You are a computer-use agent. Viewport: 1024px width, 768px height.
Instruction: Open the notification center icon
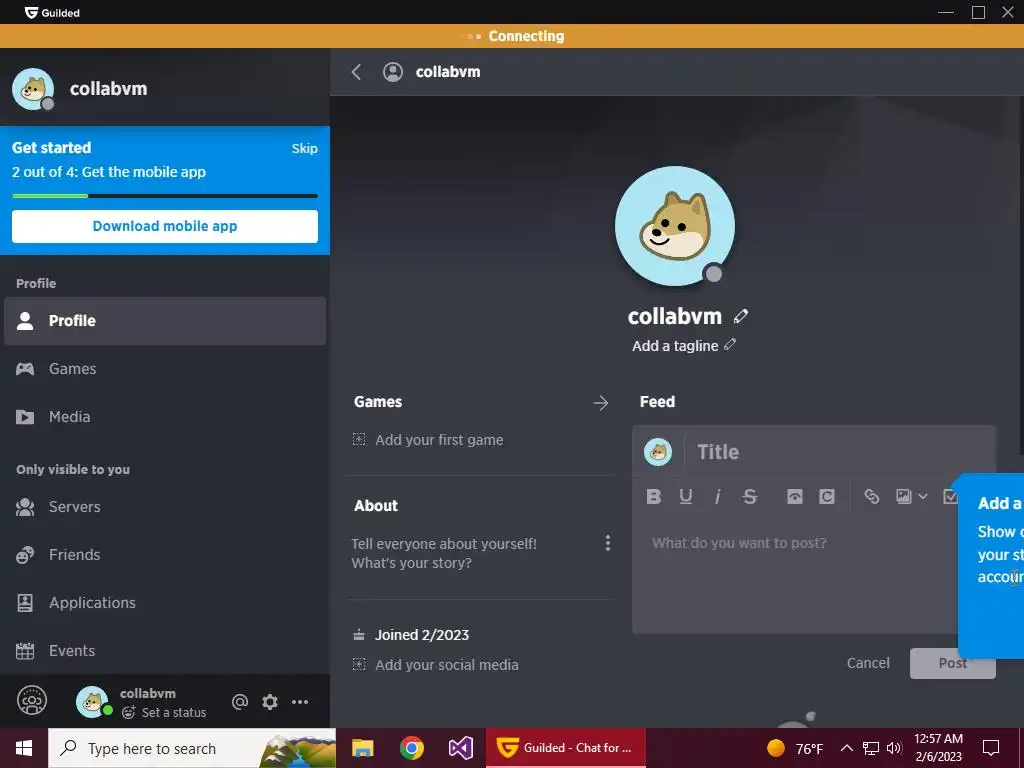tap(991, 748)
